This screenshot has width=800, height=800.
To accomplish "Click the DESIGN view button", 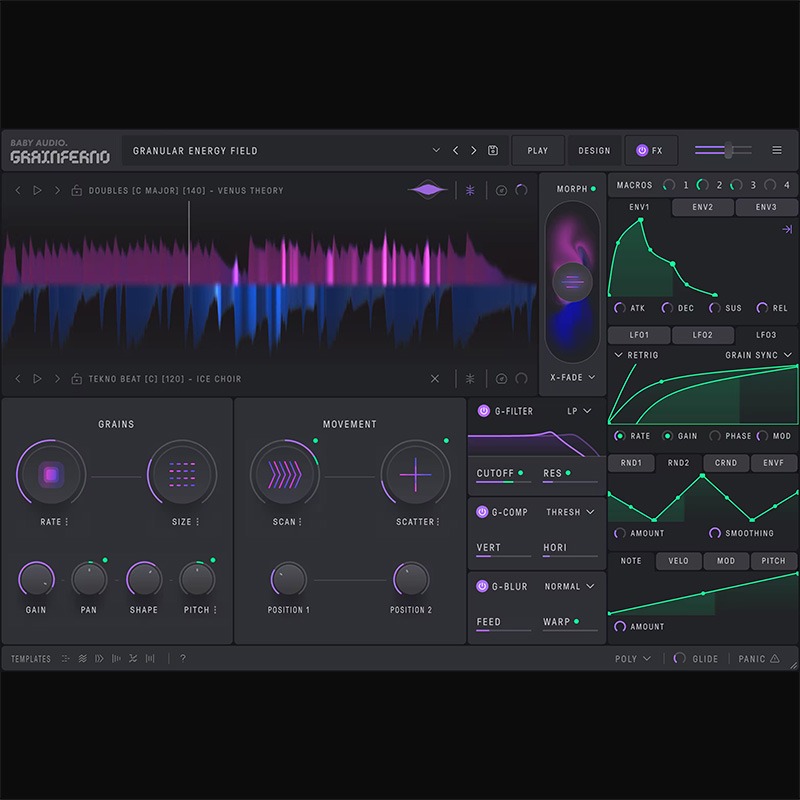I will [594, 151].
